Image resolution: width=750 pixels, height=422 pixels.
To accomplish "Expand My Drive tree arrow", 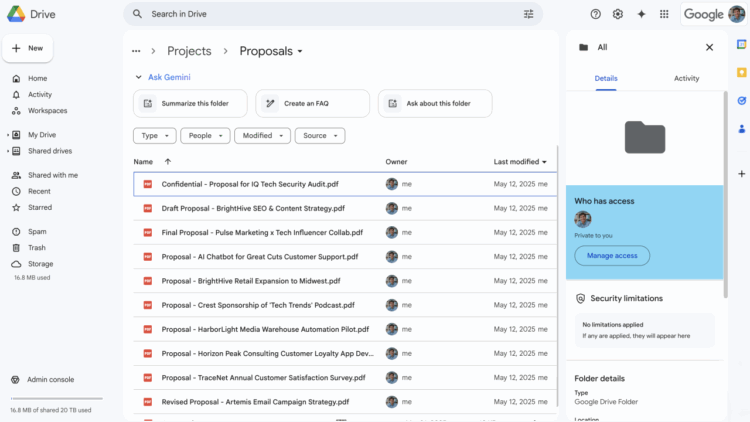I will (8, 135).
